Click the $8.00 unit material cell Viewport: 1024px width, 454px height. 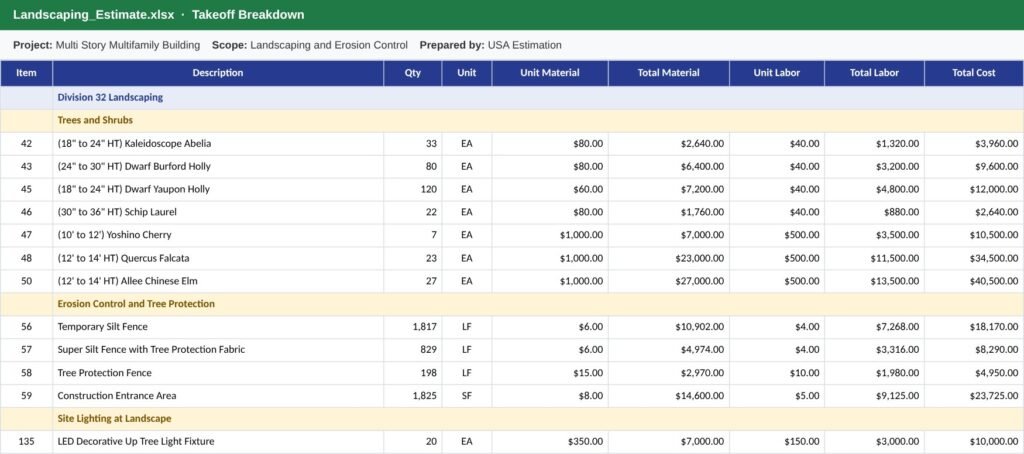(x=550, y=395)
